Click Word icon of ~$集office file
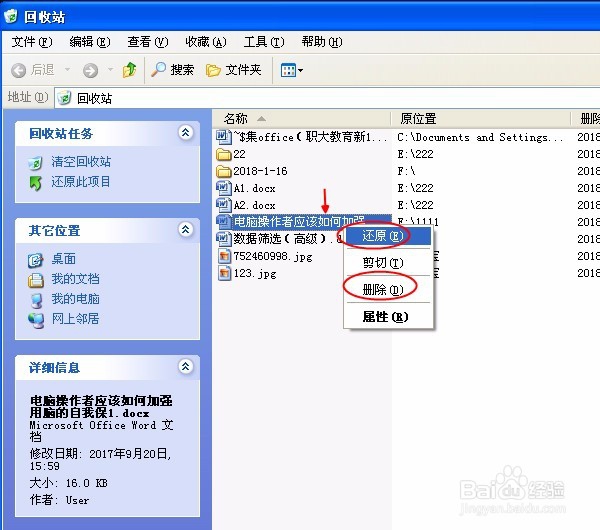The height and width of the screenshot is (530, 600). coord(224,137)
